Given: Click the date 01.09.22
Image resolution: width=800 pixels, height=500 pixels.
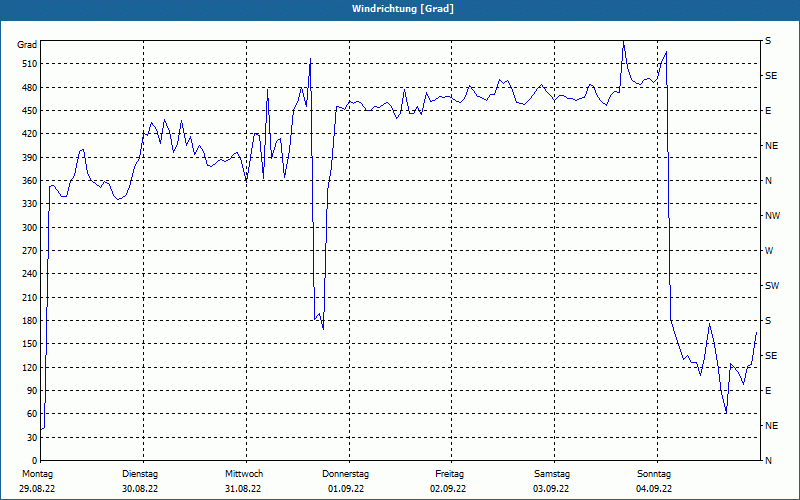Looking at the screenshot, I should [x=346, y=489].
